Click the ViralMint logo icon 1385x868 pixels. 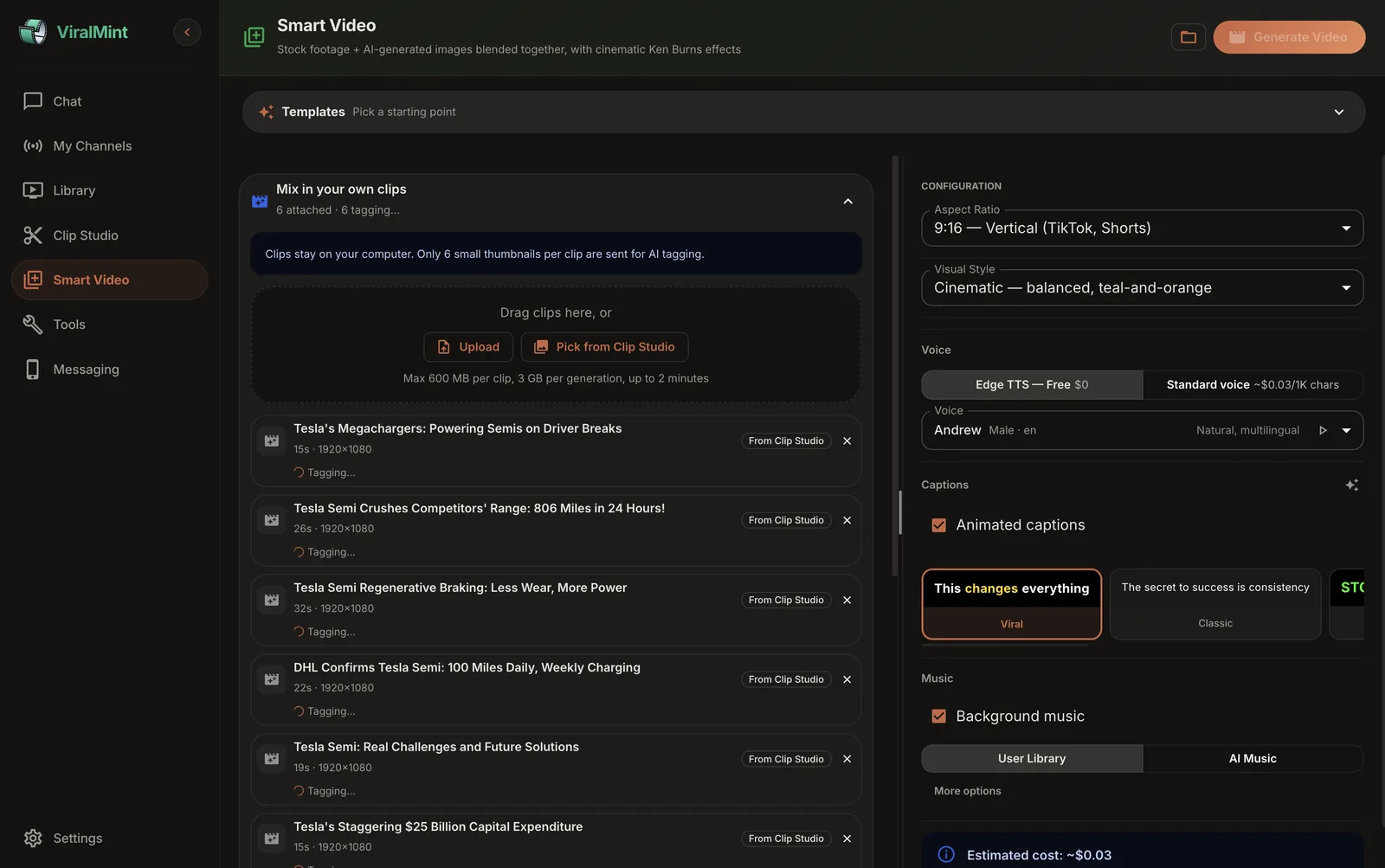(x=33, y=32)
